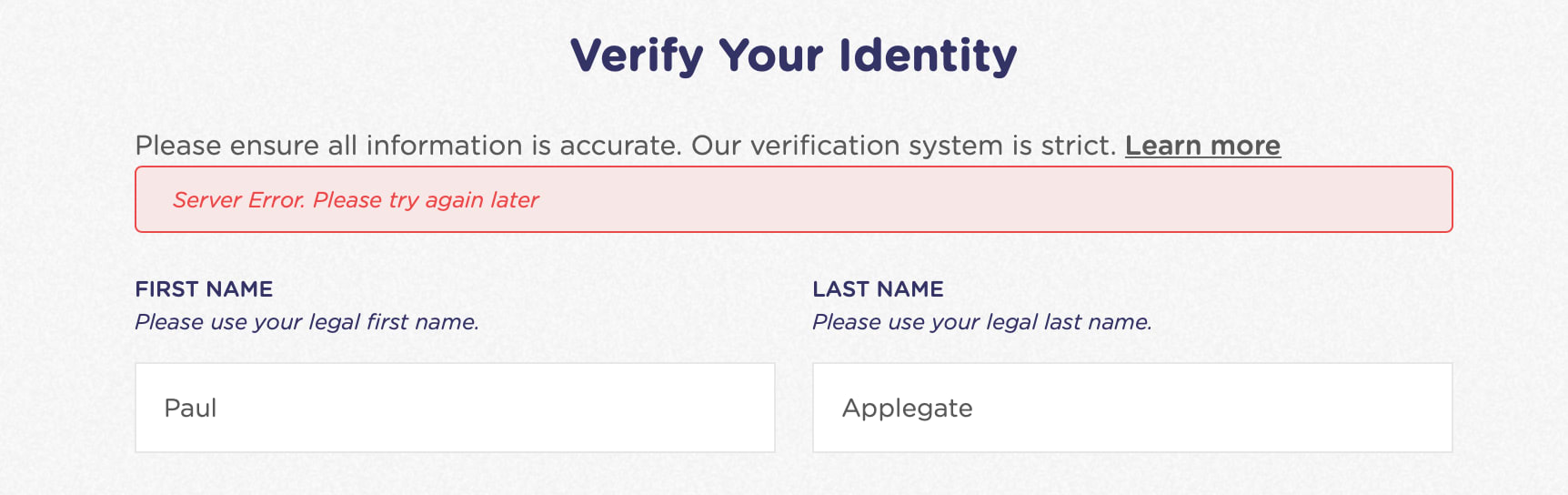The height and width of the screenshot is (495, 1568).
Task: Click the legal first name hint text
Action: click(307, 322)
